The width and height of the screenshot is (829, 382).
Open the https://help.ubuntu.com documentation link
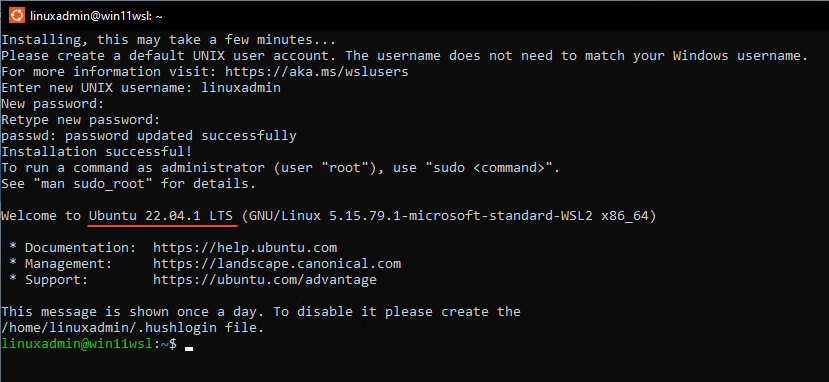pos(245,248)
